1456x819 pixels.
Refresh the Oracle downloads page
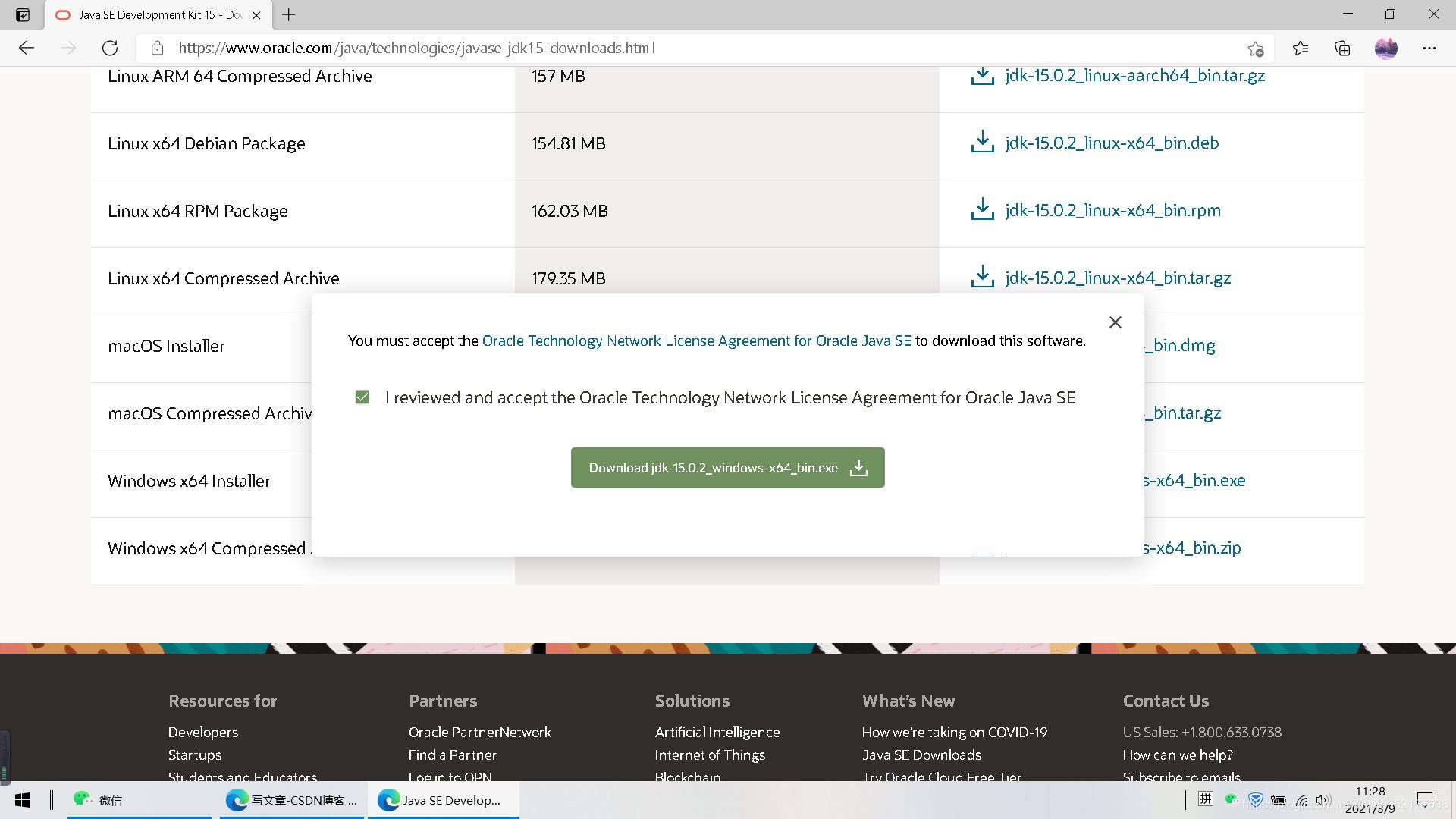pyautogui.click(x=110, y=49)
